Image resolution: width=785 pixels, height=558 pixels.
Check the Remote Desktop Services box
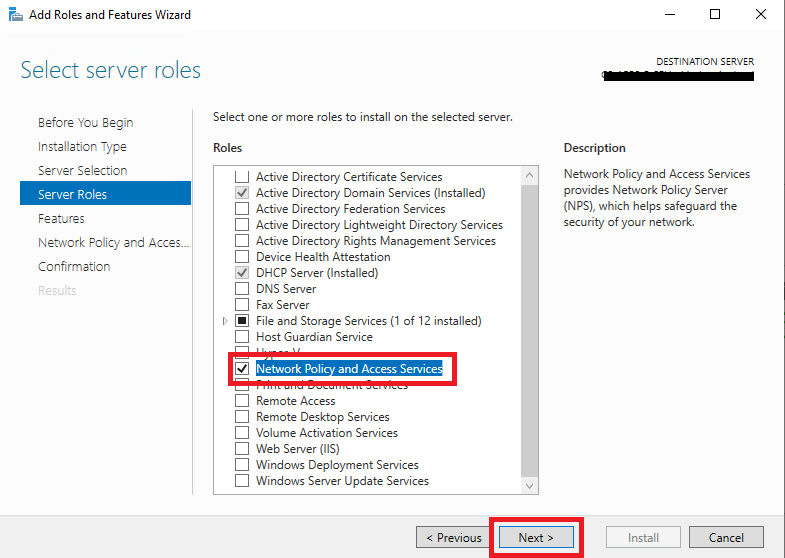(242, 417)
